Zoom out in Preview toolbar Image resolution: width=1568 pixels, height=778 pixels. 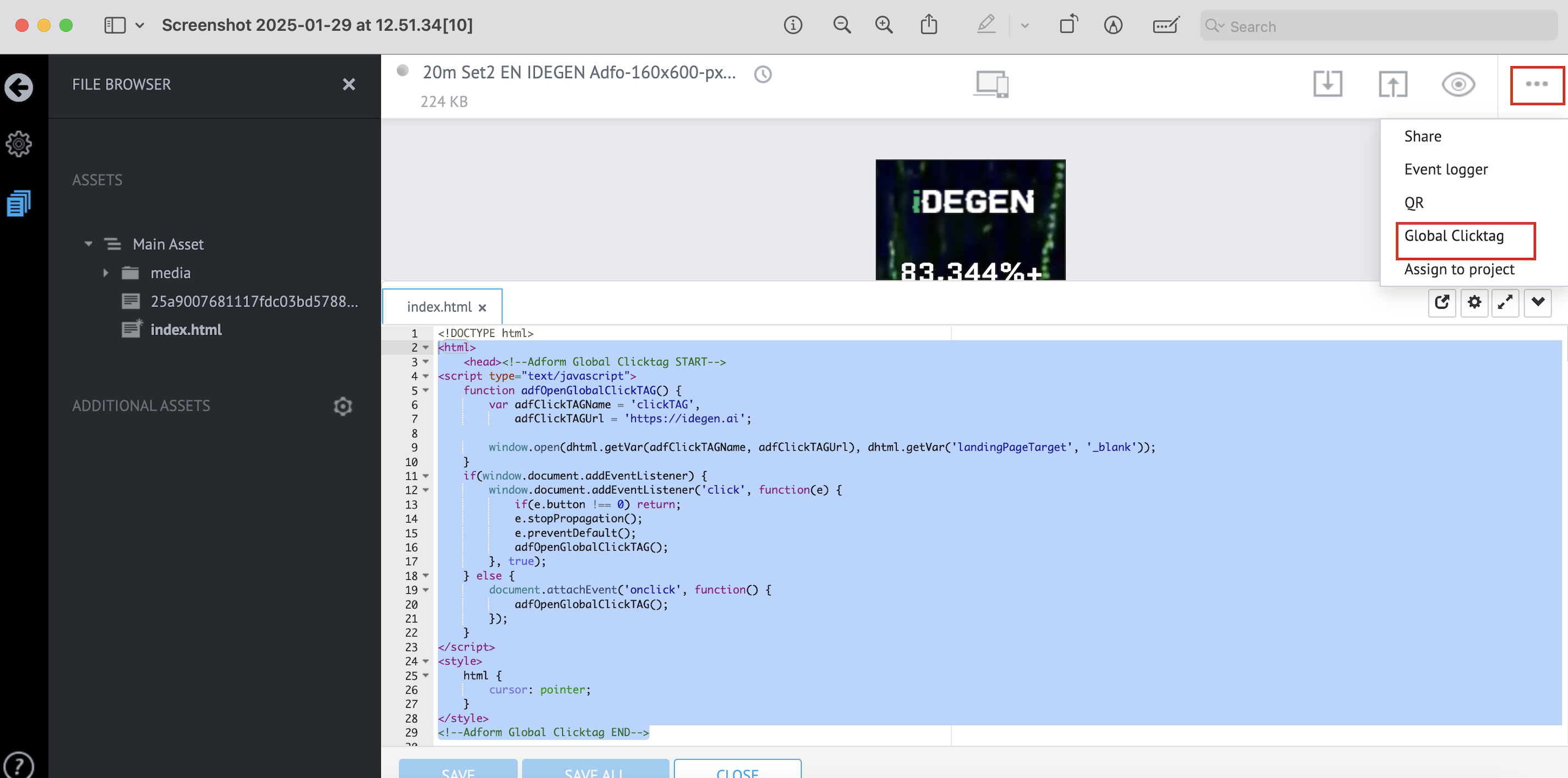click(842, 25)
